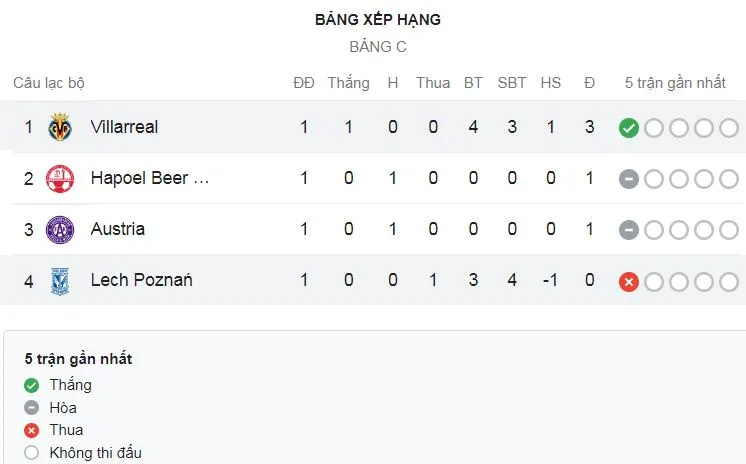Click Lech Poznań's red loss icon
746x464 pixels.
tap(629, 281)
